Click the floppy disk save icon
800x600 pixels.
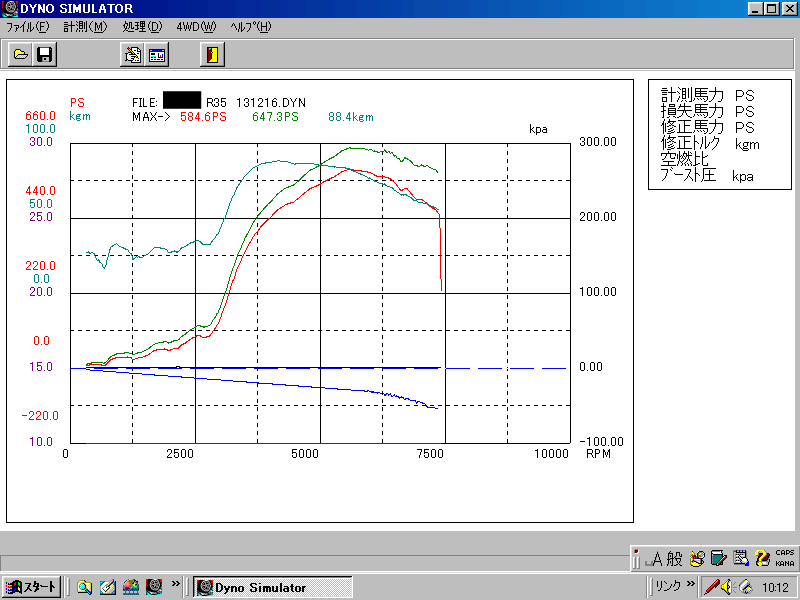pos(45,55)
